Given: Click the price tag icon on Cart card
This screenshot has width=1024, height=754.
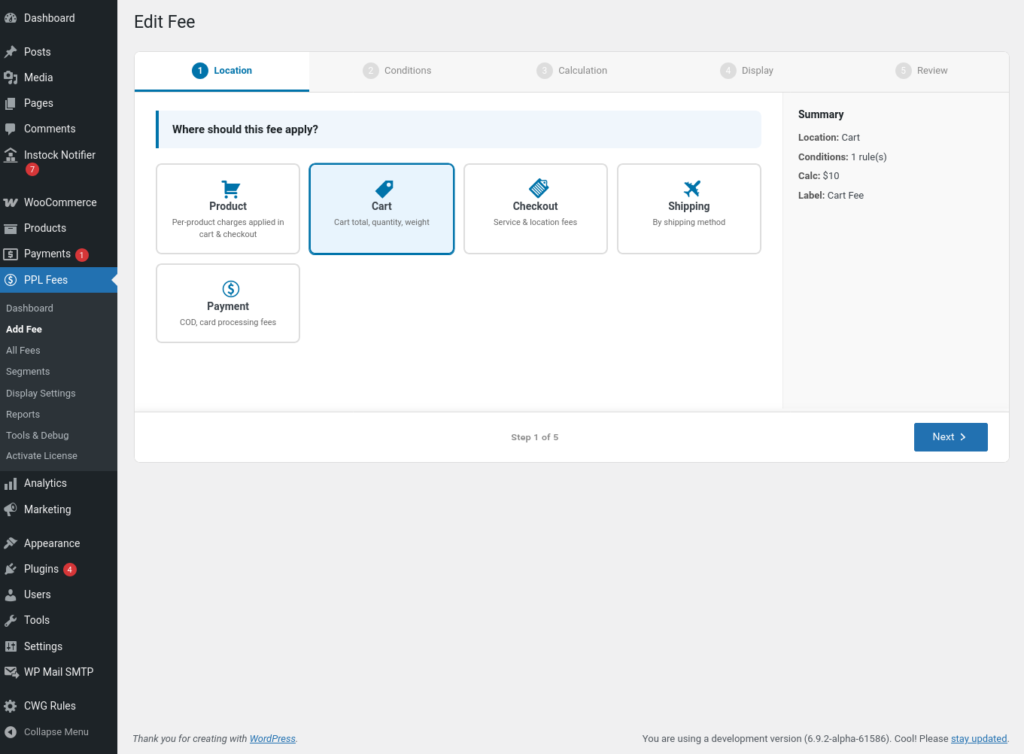Looking at the screenshot, I should (384, 189).
